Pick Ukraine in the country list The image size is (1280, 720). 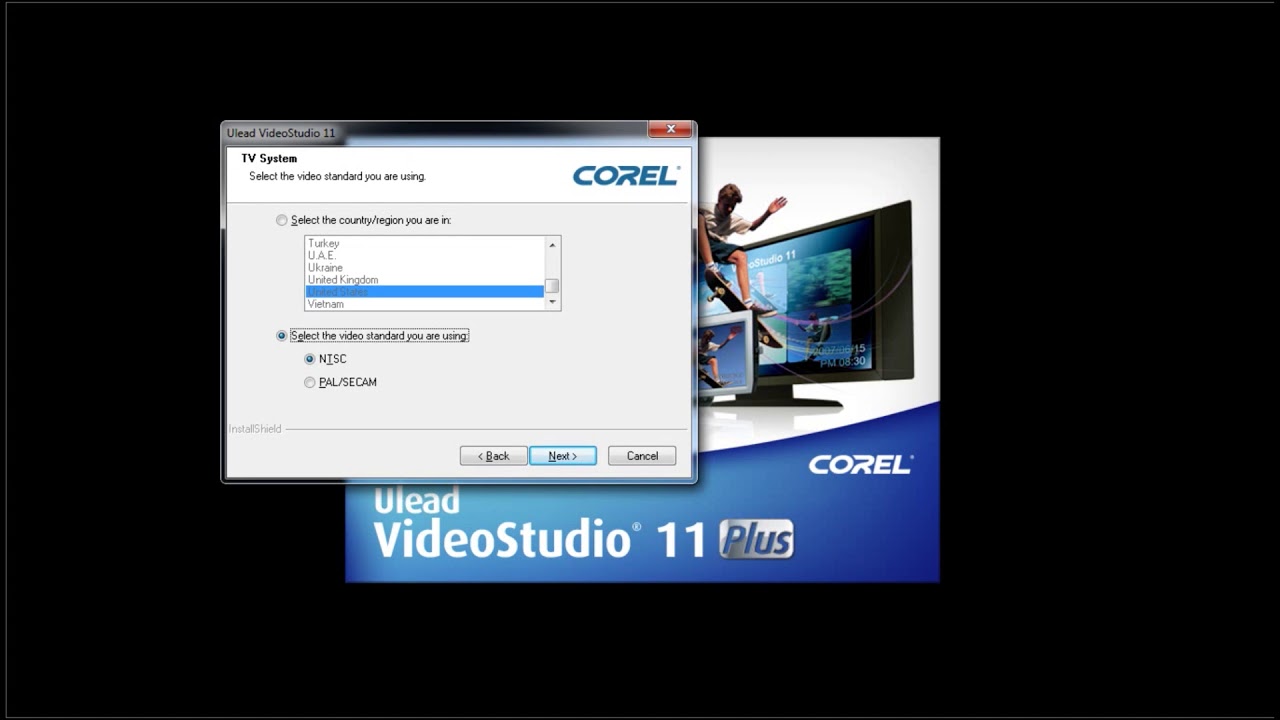424,267
